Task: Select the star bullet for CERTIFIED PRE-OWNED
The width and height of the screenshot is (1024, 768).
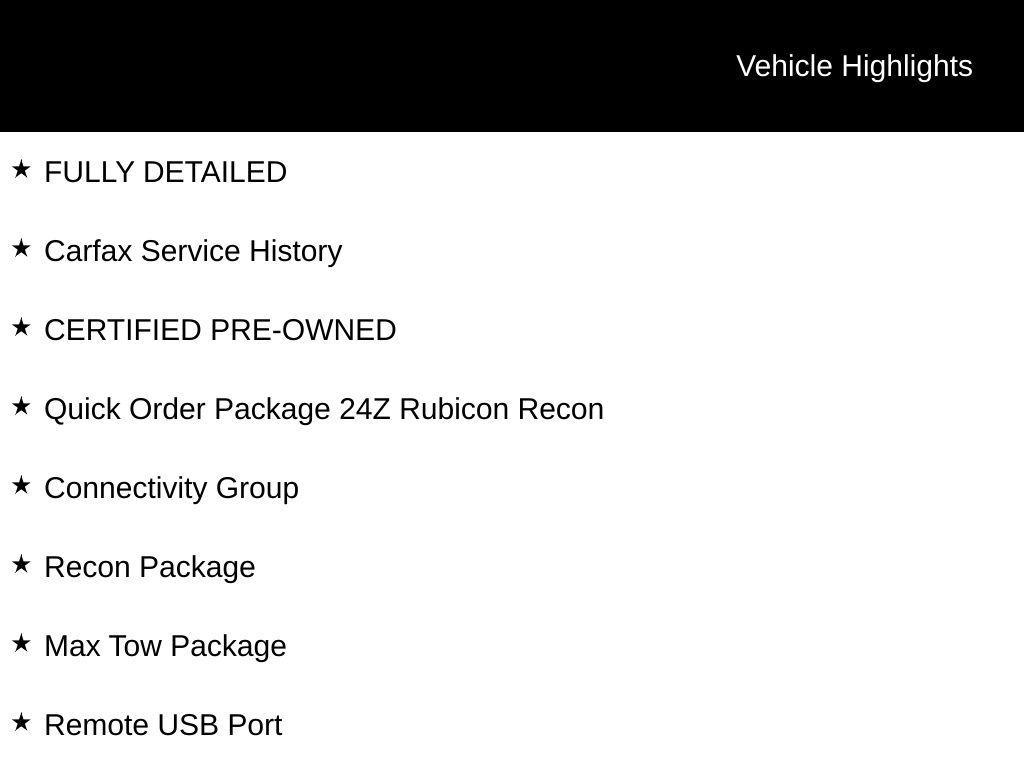Action: click(x=21, y=328)
